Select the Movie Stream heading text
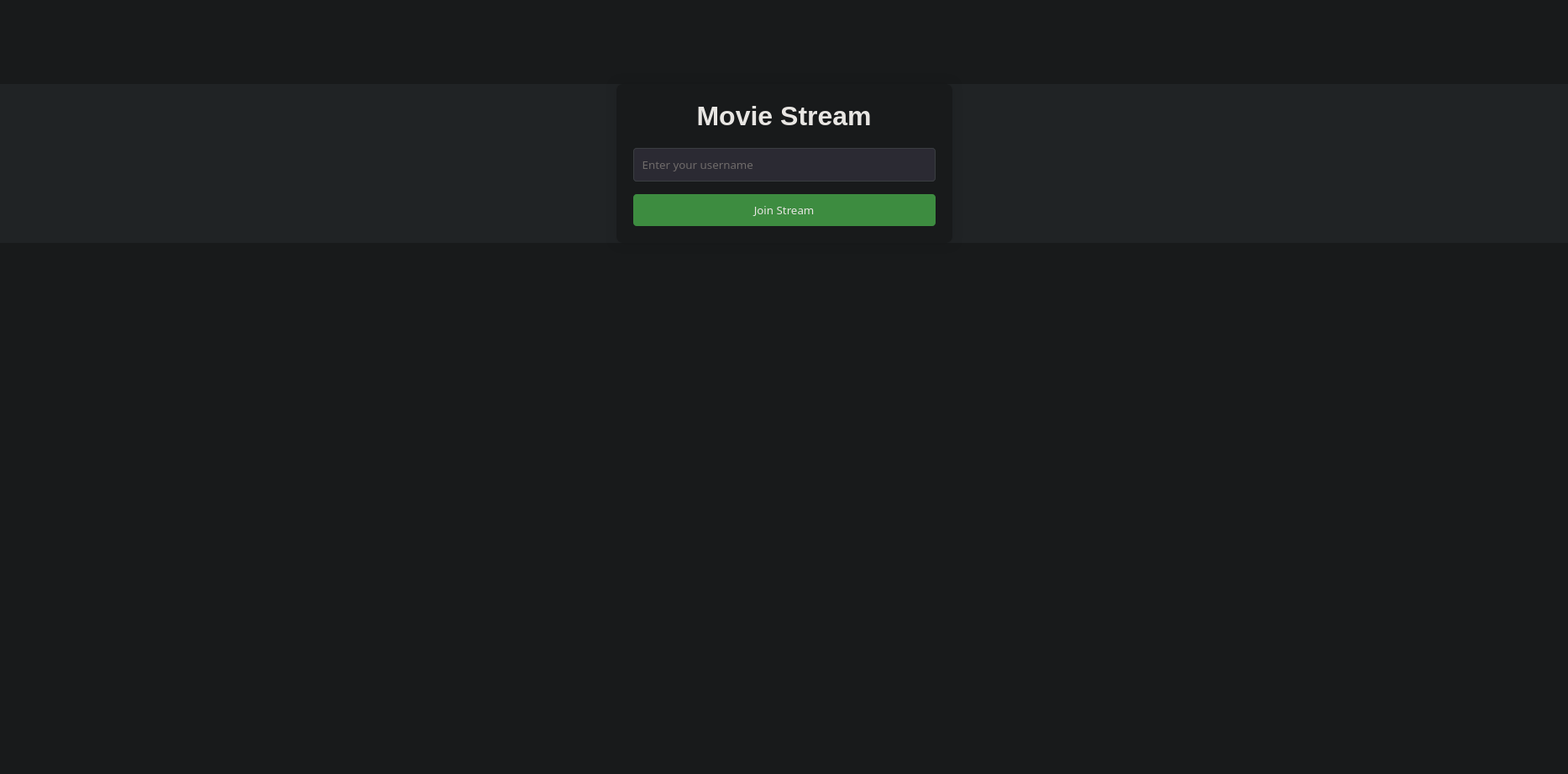Screen dimensions: 1568x774 point(784,116)
